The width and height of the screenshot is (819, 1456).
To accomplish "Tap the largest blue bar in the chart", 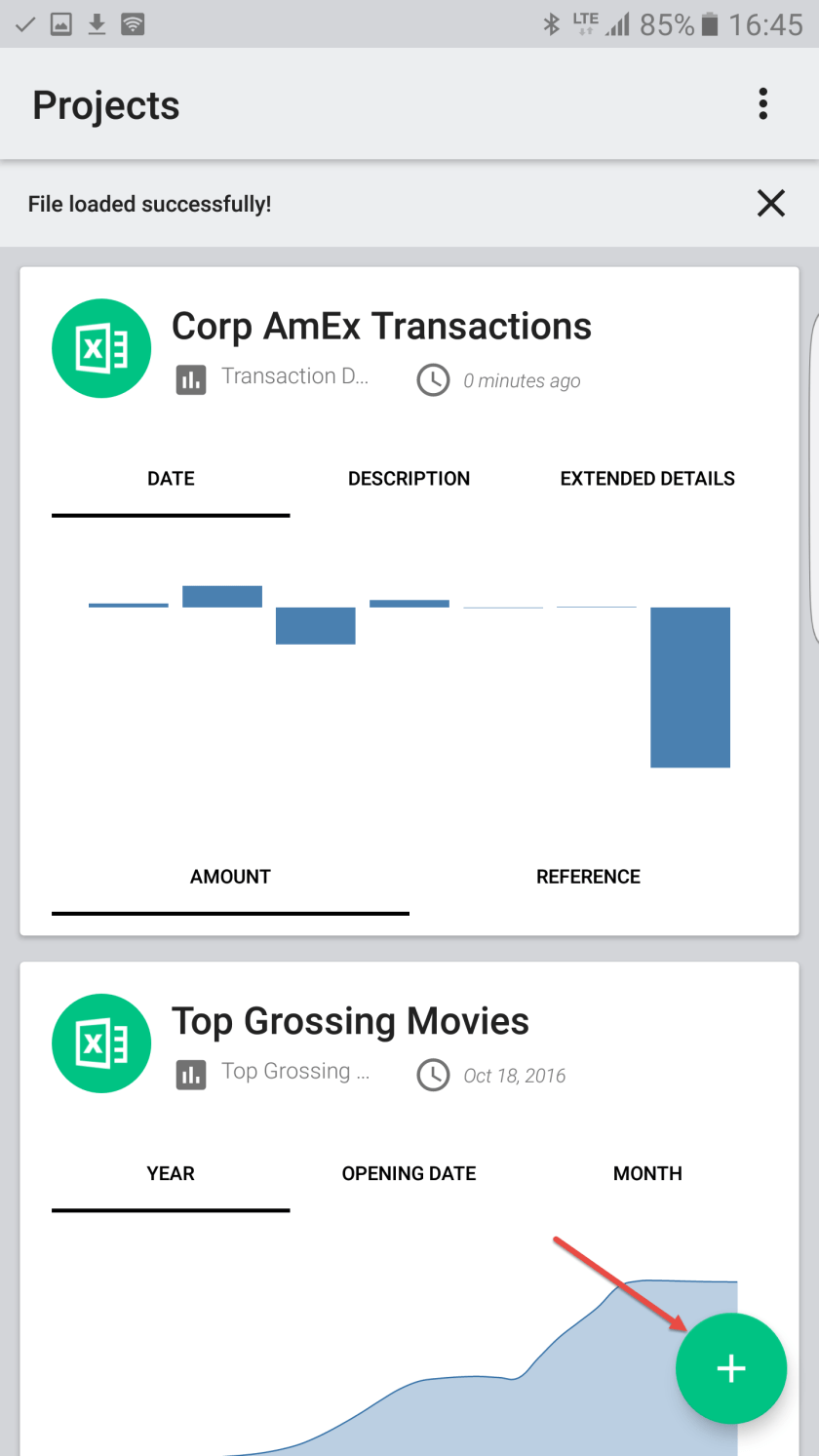I will (690, 687).
